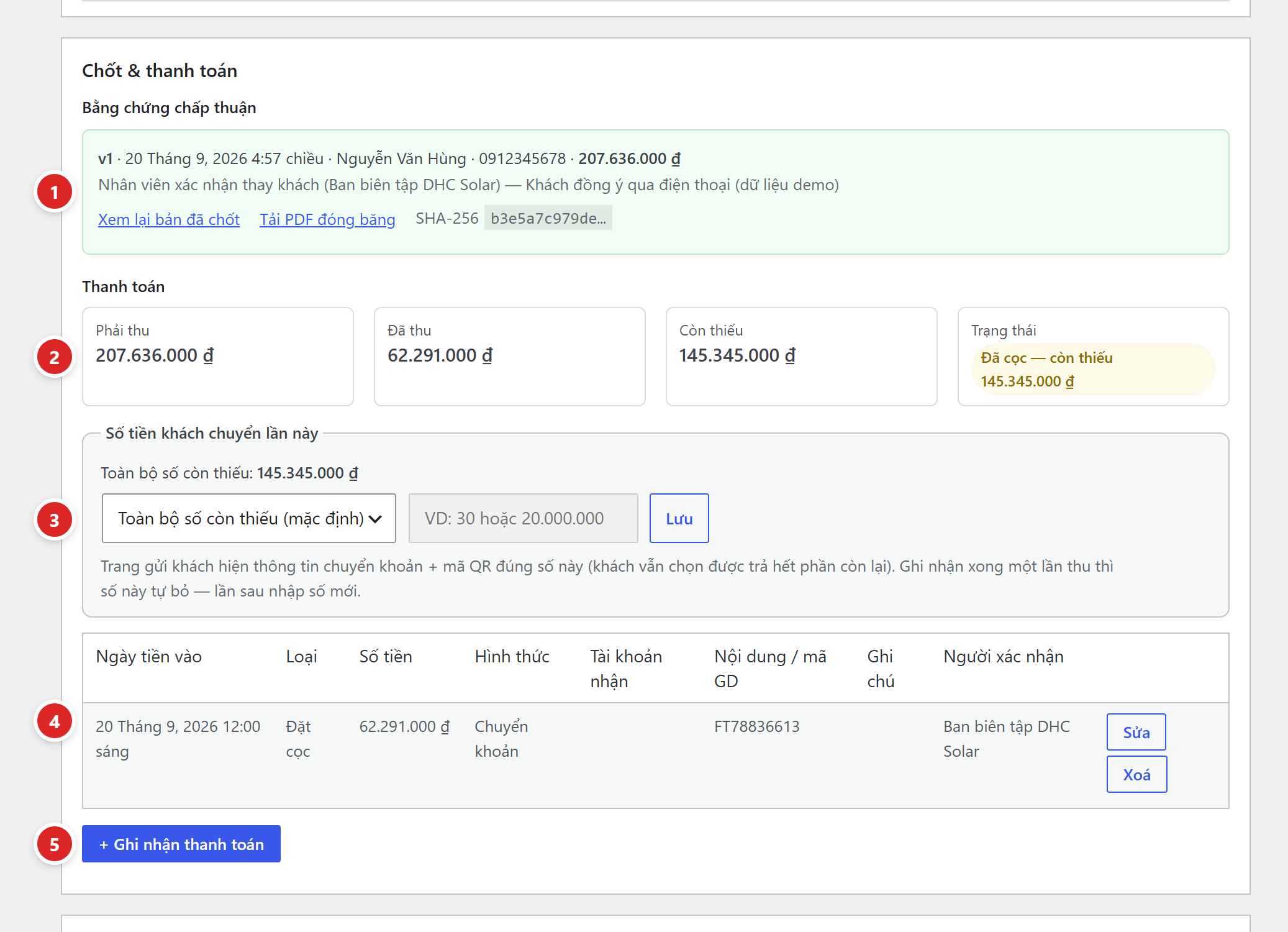The image size is (1288, 932).
Task: Click the 'Bằng chứng chấp thuận' subheading
Action: (x=169, y=107)
